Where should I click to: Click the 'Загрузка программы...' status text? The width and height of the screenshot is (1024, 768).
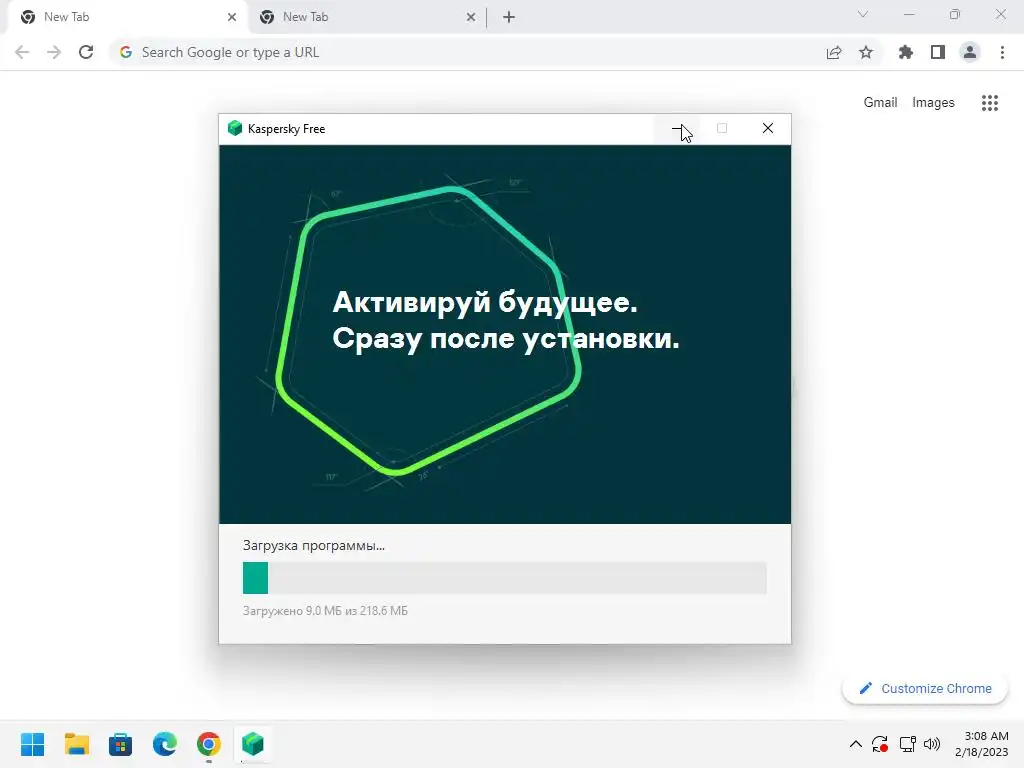click(x=314, y=545)
